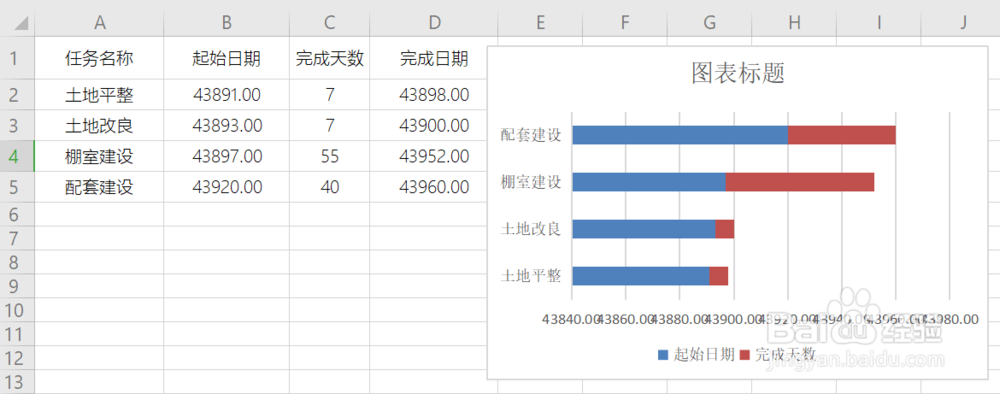Click legend entry 完成天数
The height and width of the screenshot is (394, 1000).
click(x=778, y=354)
